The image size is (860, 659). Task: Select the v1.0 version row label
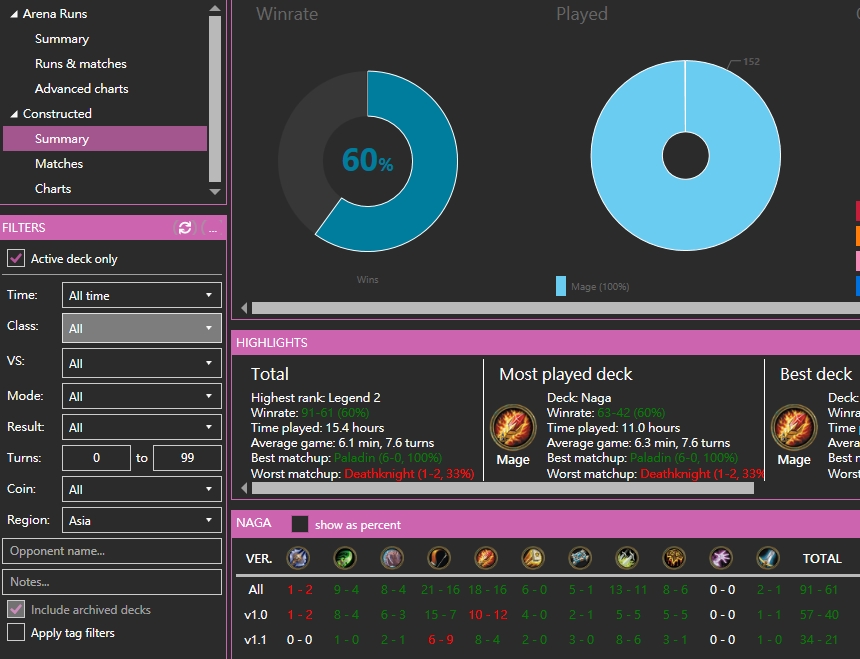pos(256,615)
